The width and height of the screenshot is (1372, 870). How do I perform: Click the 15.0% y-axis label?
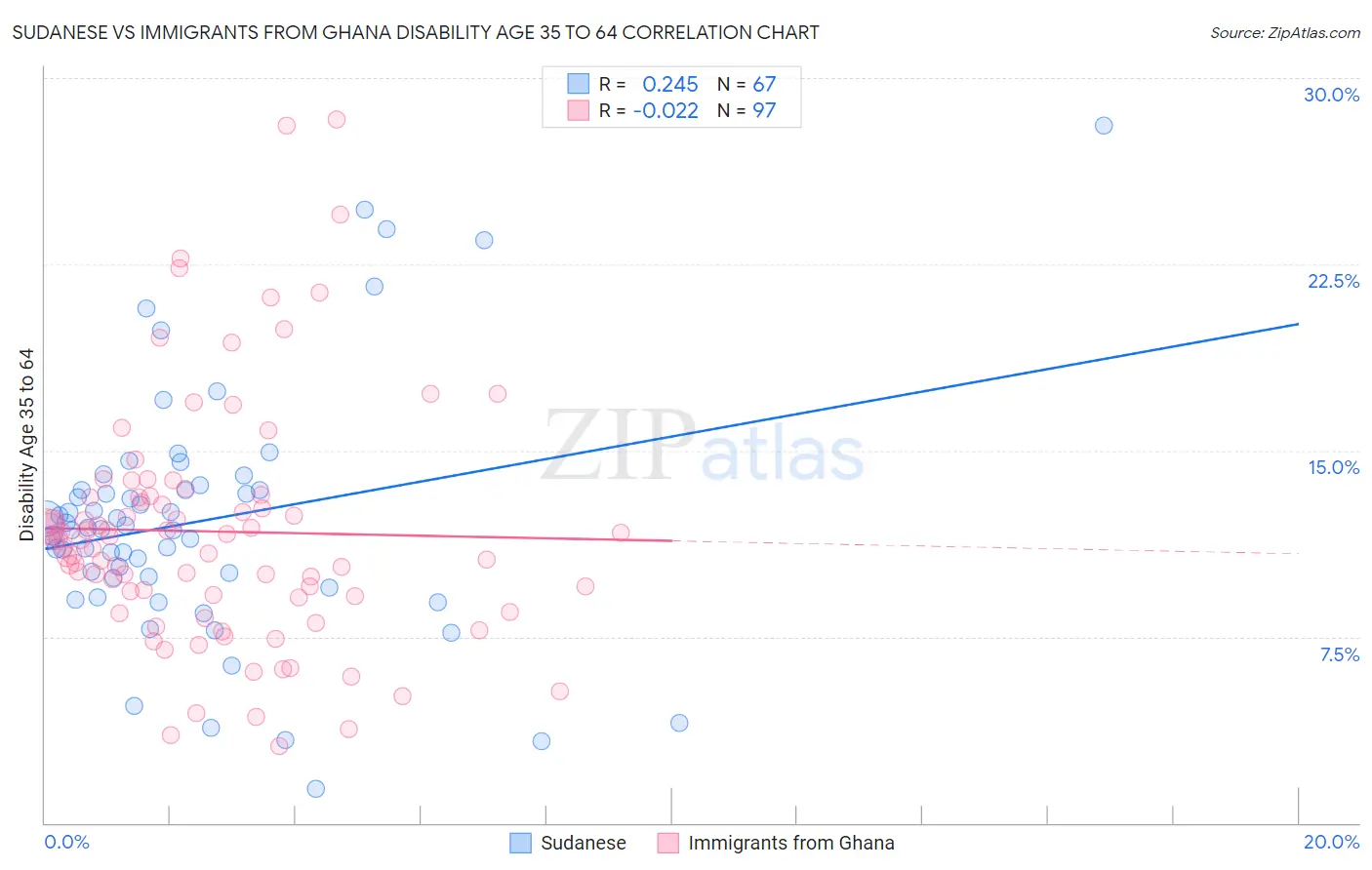pyautogui.click(x=1334, y=467)
